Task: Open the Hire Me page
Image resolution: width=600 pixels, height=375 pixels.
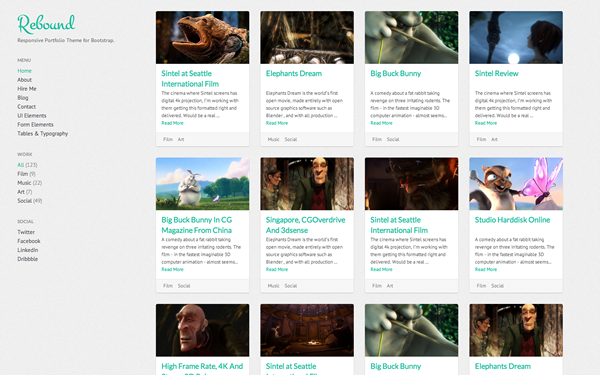Action: pos(27,89)
